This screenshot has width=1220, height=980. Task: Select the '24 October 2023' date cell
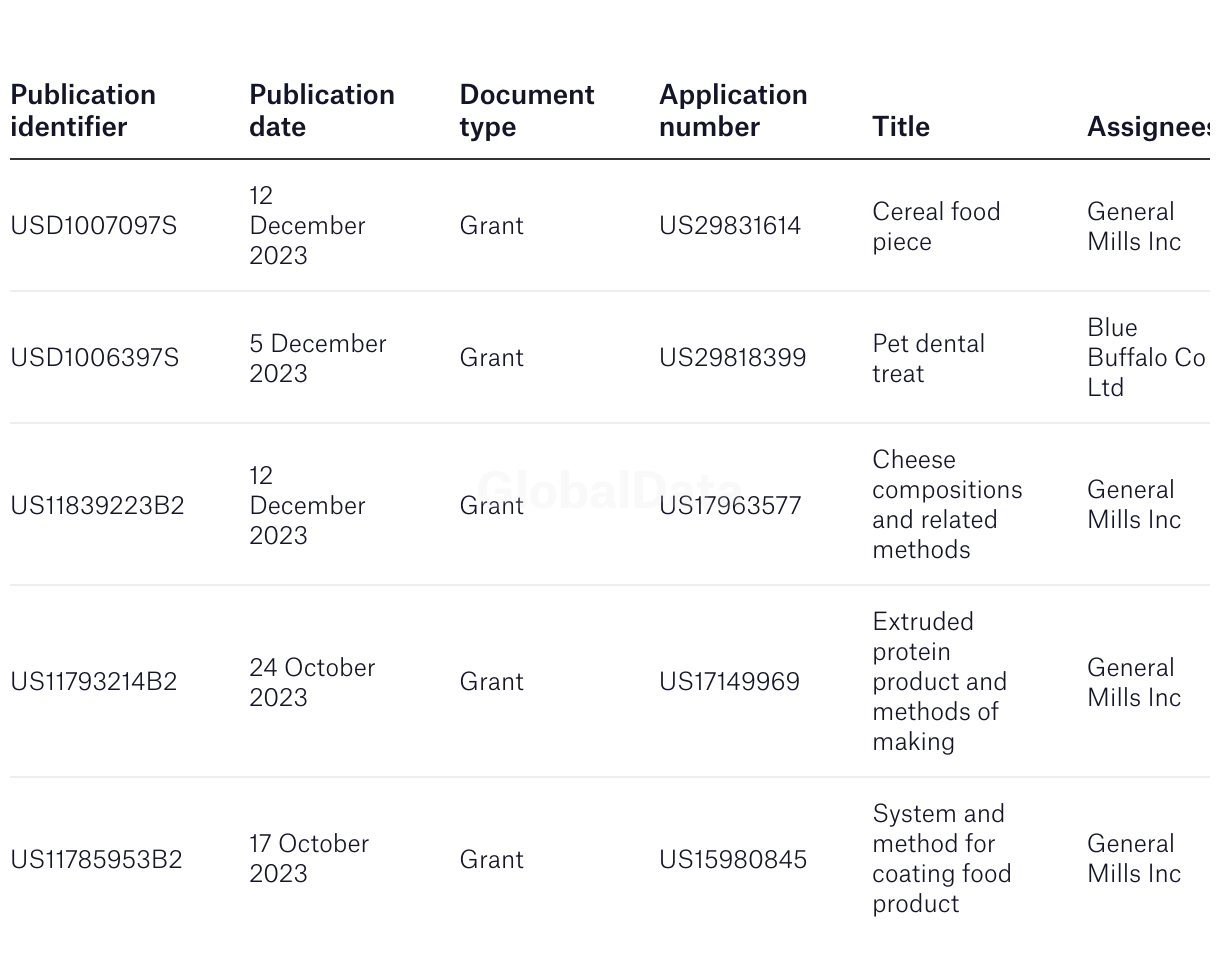click(312, 682)
